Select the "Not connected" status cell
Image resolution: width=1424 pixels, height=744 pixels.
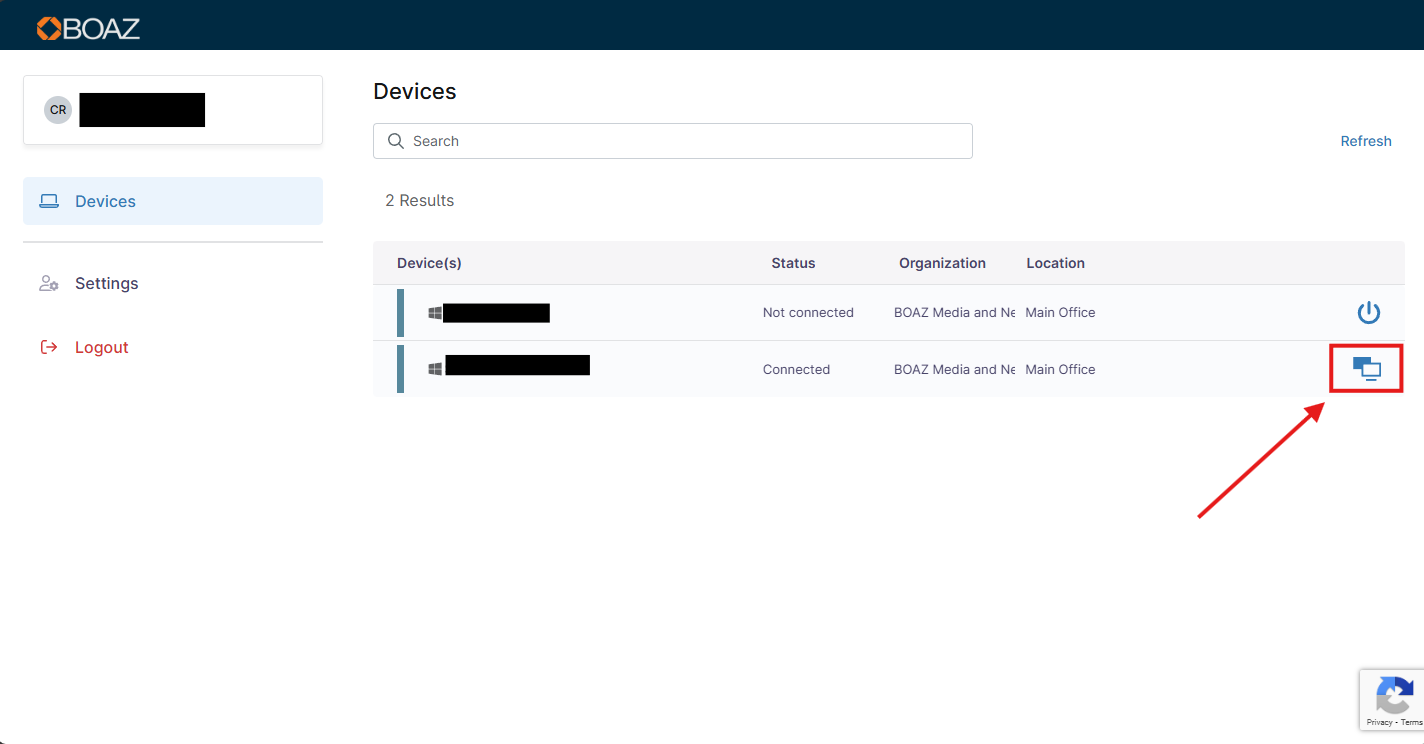point(808,313)
